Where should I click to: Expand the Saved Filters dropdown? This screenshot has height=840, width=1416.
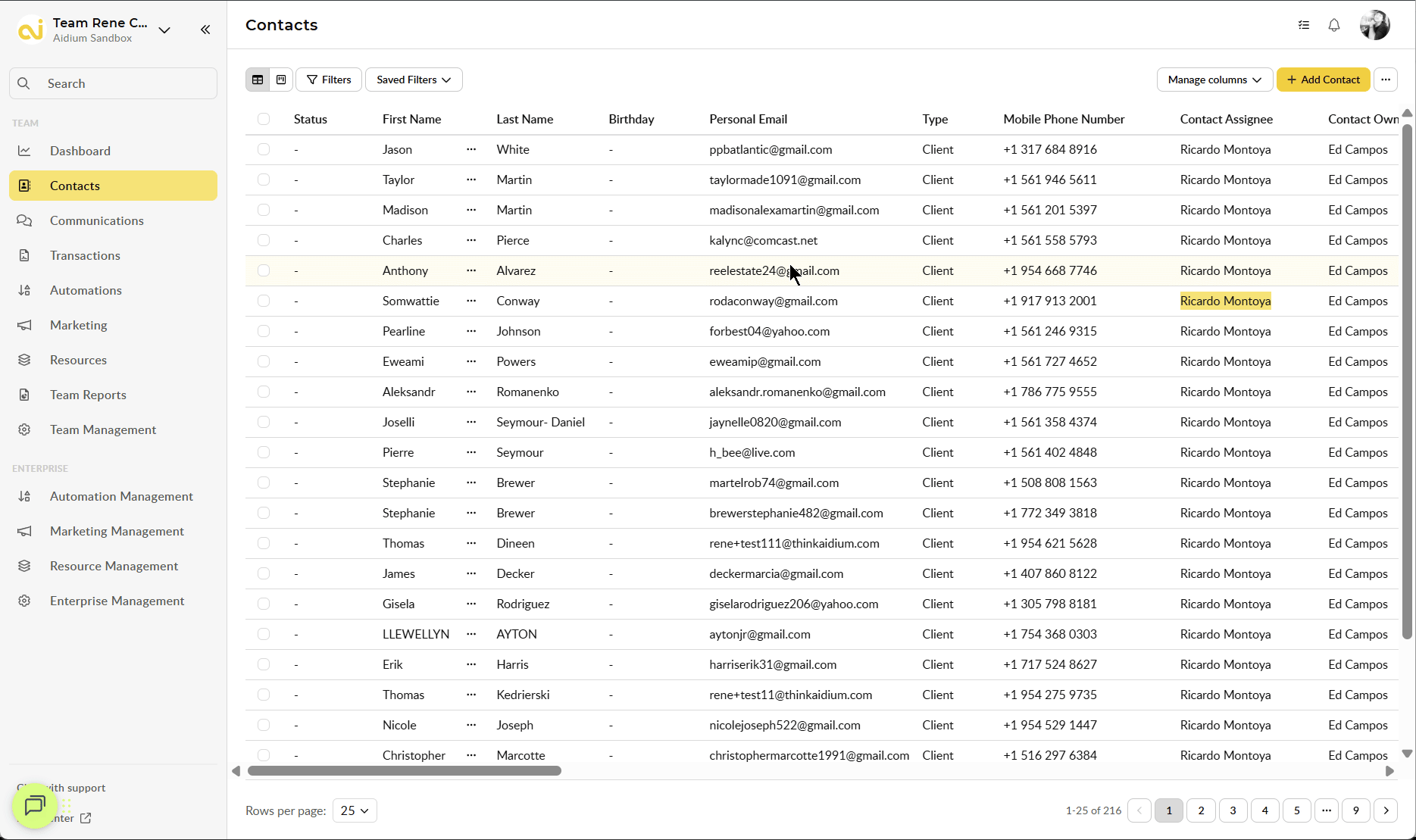(x=414, y=80)
